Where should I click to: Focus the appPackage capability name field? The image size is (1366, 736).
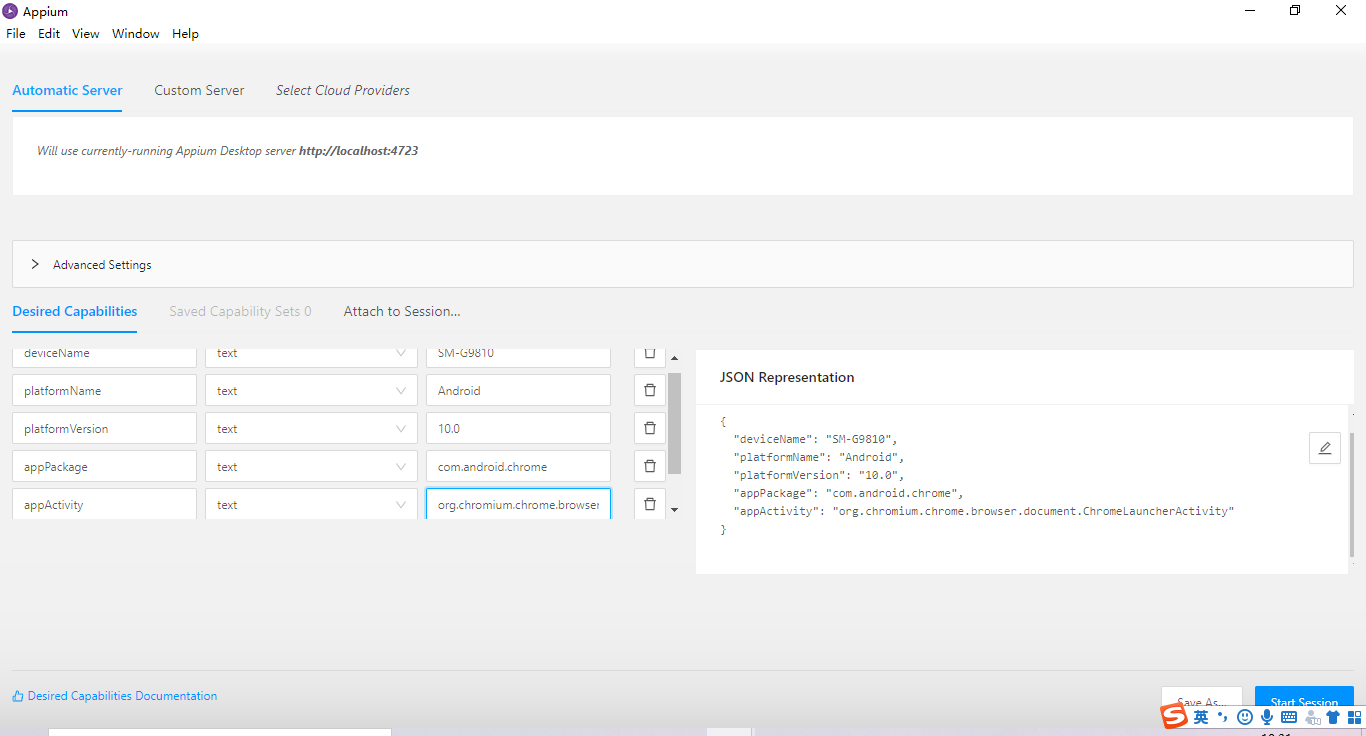click(x=105, y=467)
